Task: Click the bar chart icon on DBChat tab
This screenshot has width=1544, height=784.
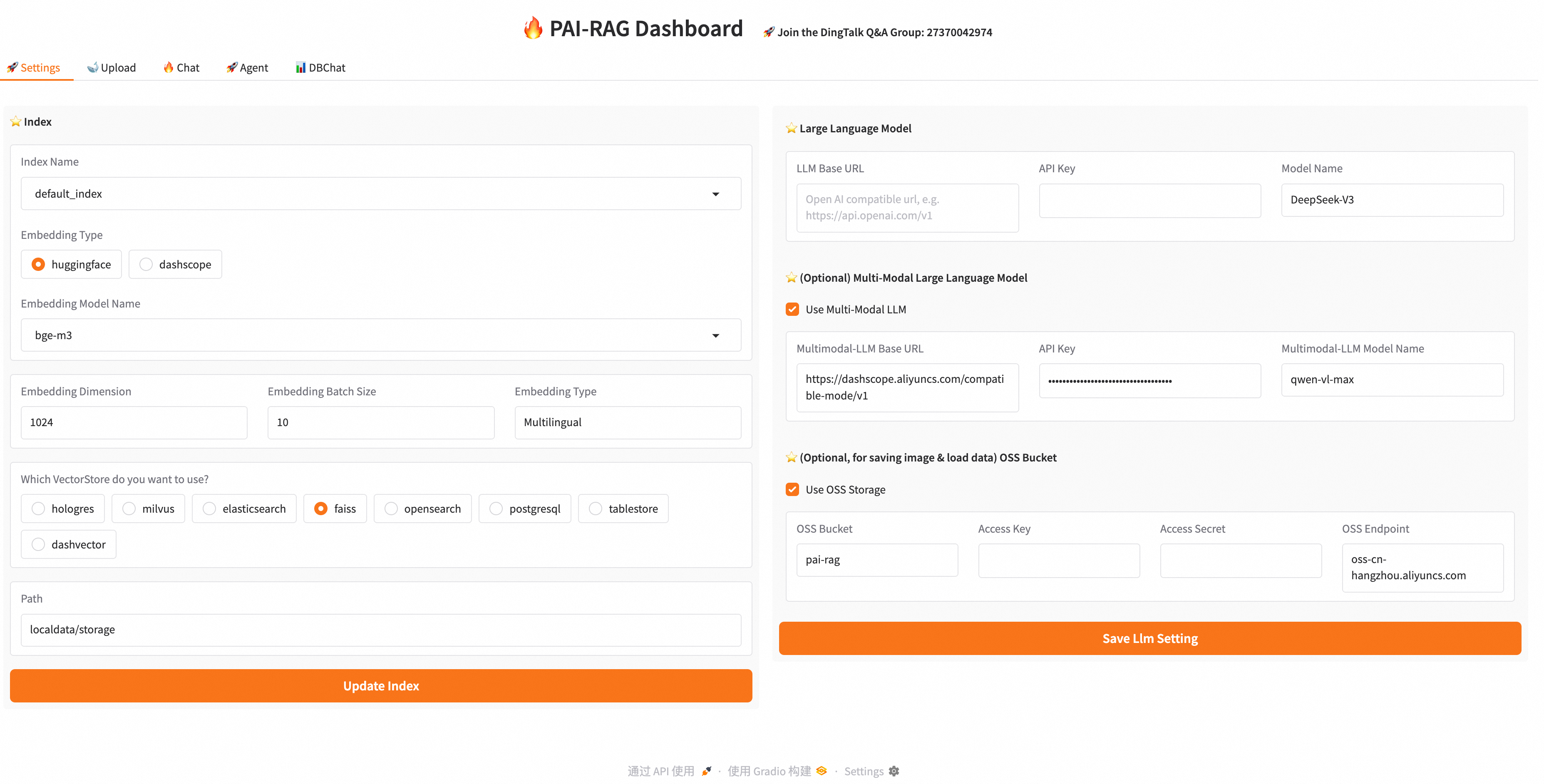Action: coord(300,68)
